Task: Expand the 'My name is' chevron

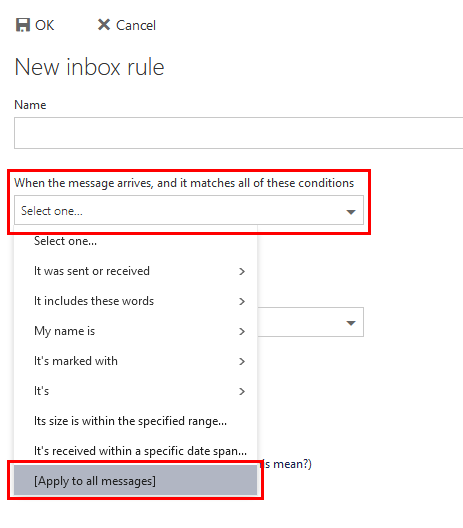Action: pos(242,331)
